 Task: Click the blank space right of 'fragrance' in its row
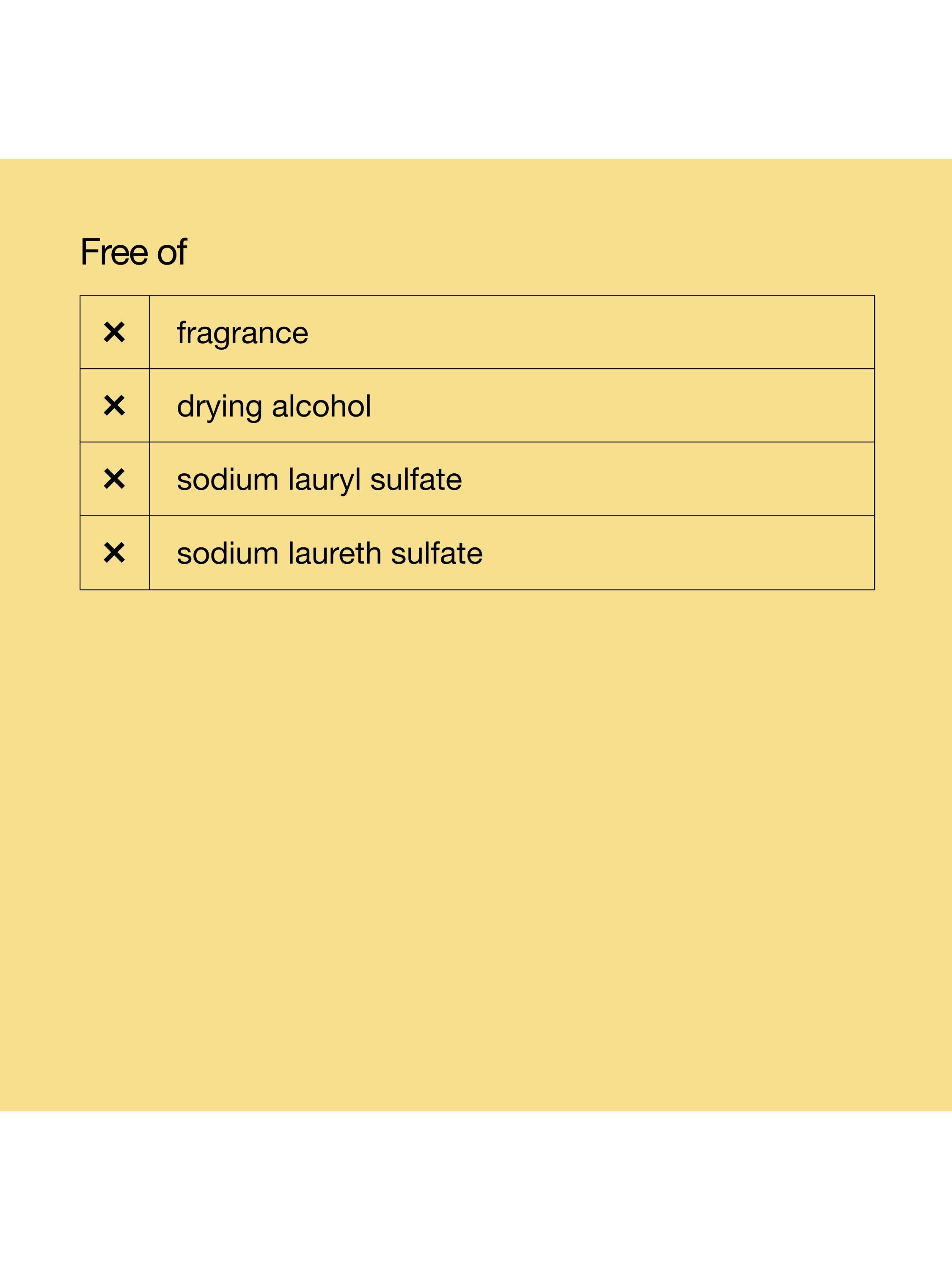(x=591, y=332)
